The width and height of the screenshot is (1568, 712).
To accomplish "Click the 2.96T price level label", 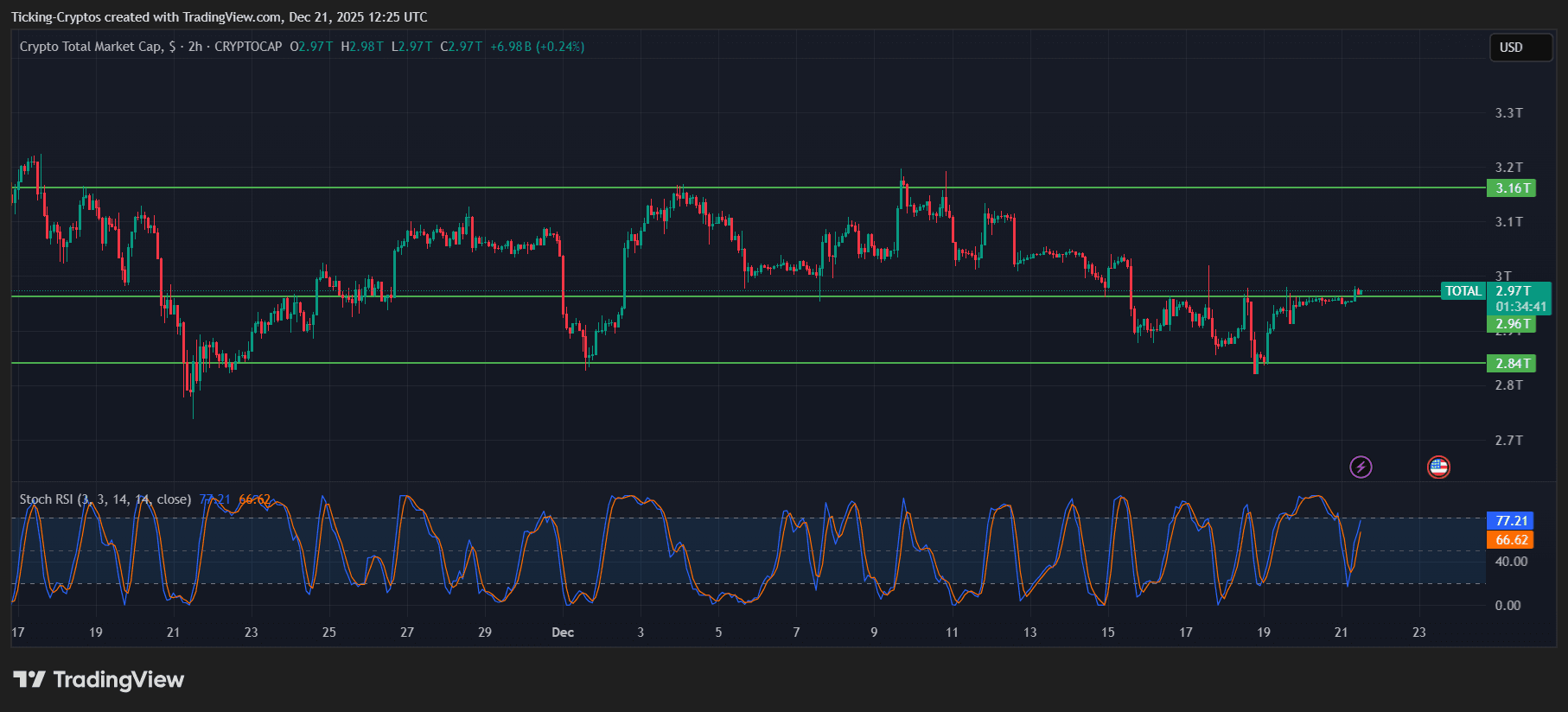I will pyautogui.click(x=1512, y=325).
